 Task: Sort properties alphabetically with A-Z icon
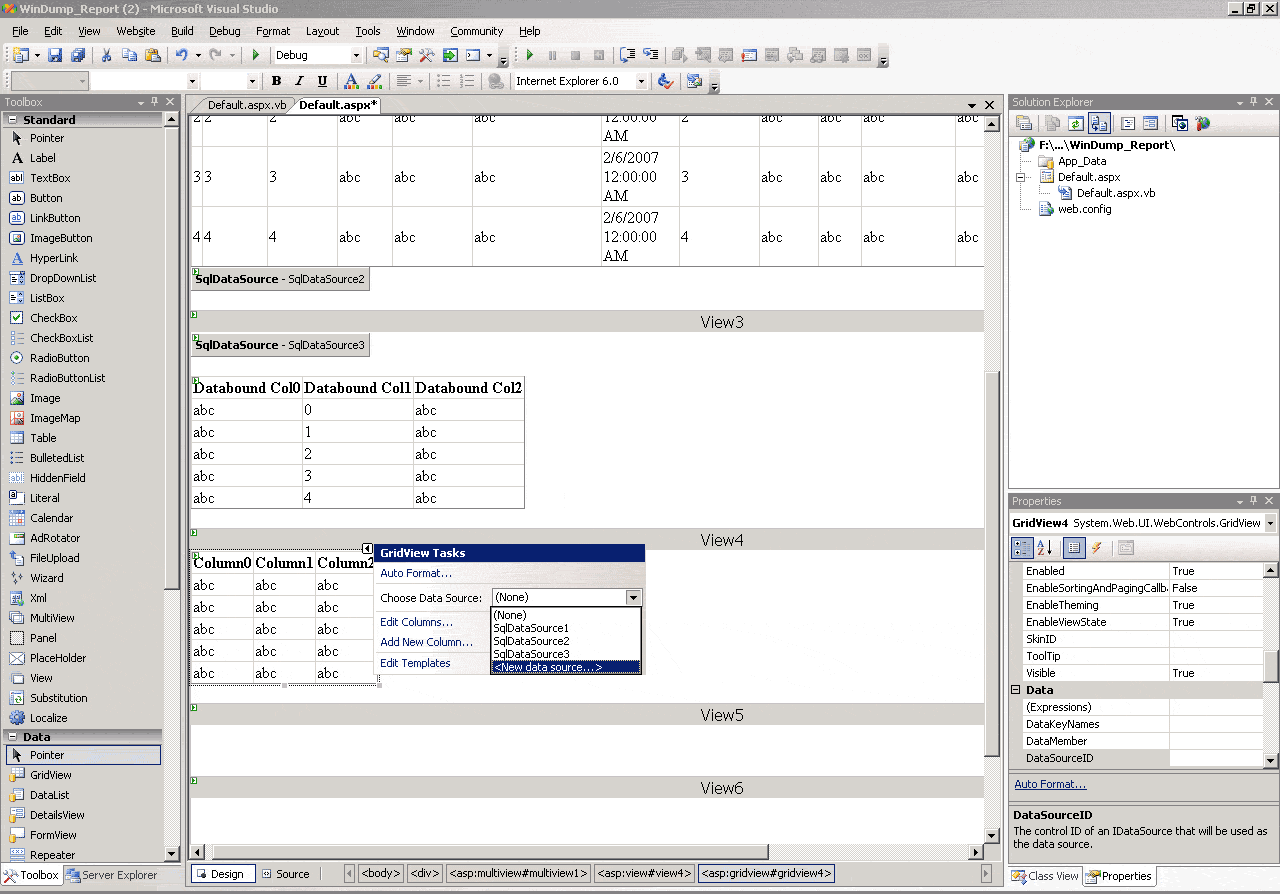(x=1045, y=548)
